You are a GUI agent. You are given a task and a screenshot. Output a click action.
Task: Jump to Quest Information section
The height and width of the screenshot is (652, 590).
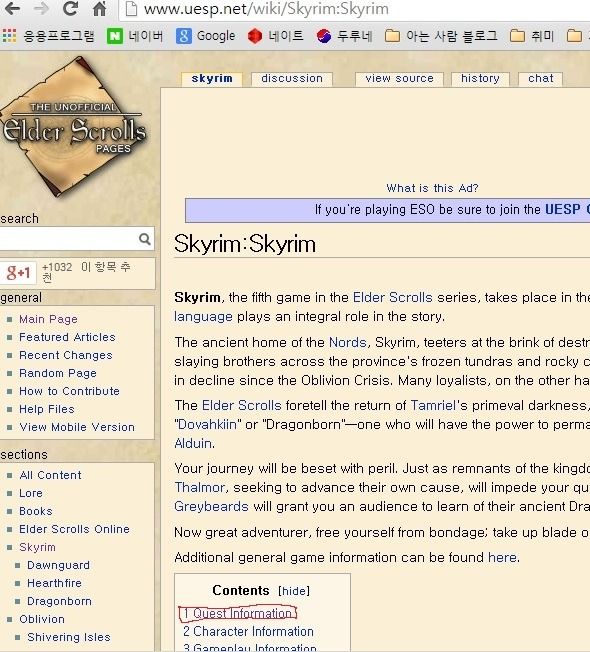tap(237, 613)
